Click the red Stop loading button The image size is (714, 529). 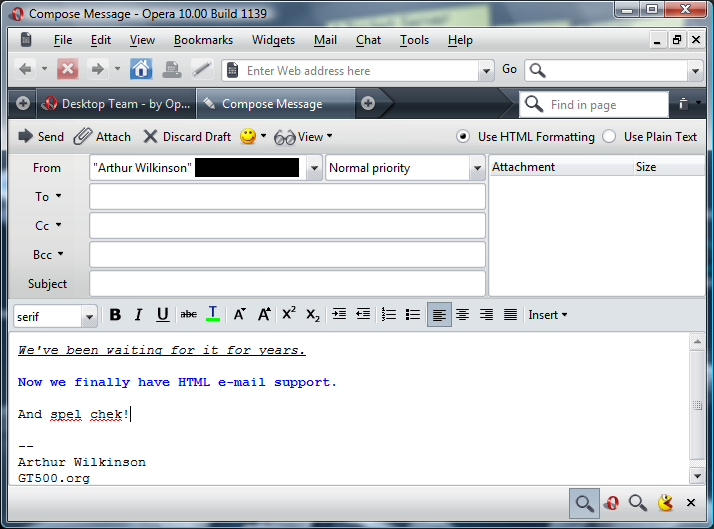67,70
